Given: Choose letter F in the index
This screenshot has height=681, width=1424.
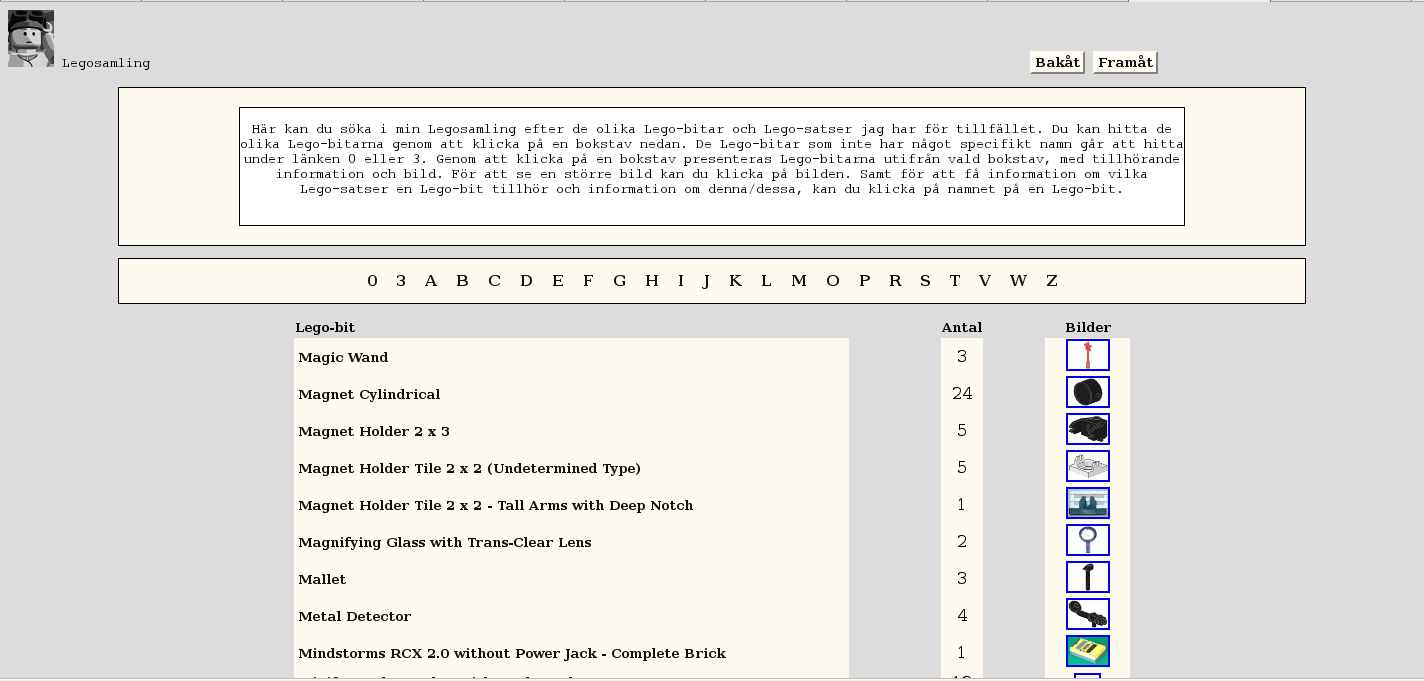Looking at the screenshot, I should [588, 281].
